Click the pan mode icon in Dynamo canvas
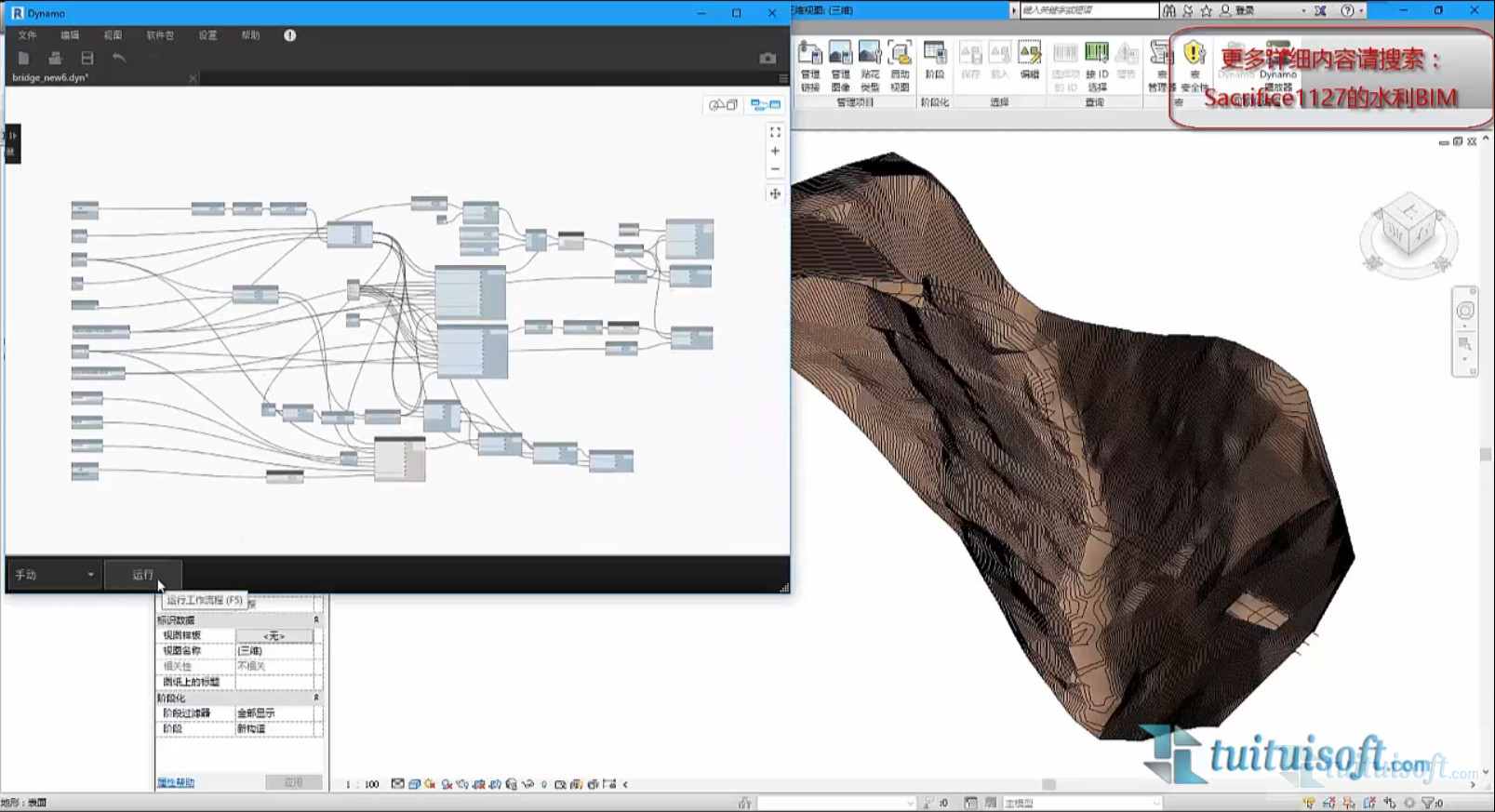The image size is (1495, 812). [775, 193]
